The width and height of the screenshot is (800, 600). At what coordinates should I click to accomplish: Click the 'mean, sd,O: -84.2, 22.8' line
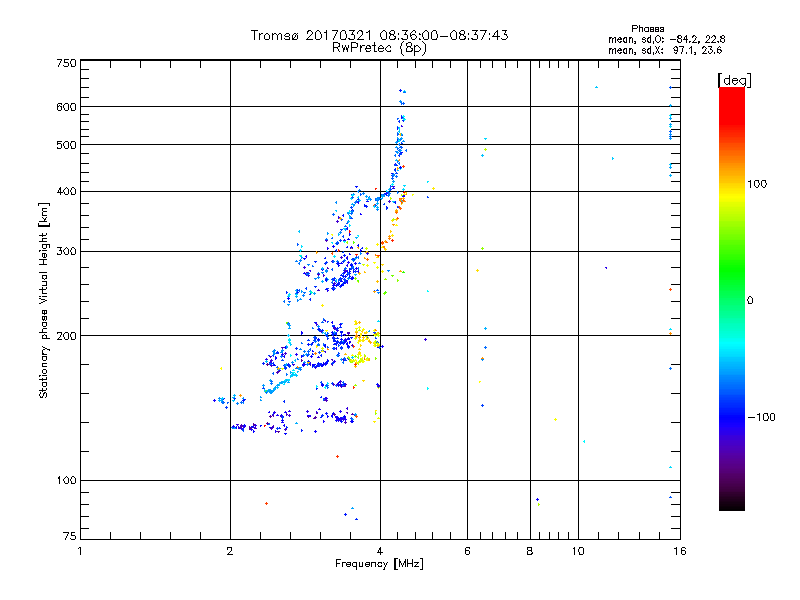click(666, 40)
